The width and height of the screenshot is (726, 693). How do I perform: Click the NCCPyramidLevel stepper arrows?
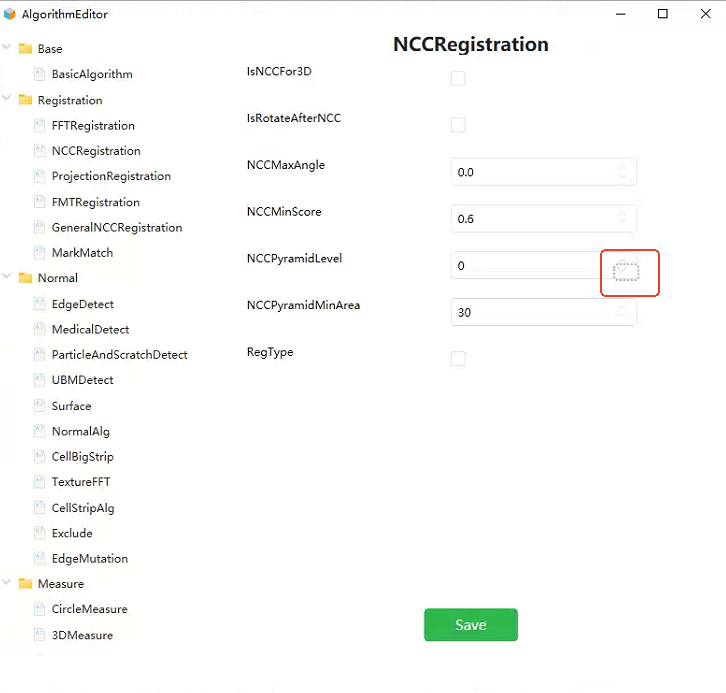[626, 270]
